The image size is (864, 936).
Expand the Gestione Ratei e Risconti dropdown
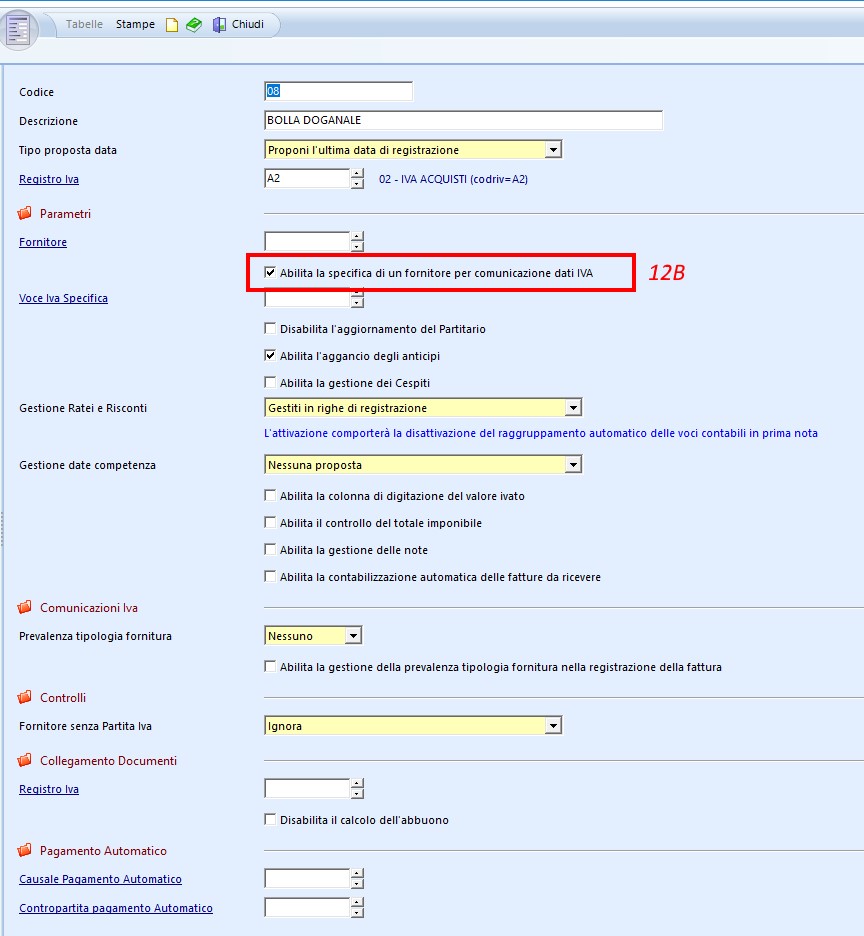click(572, 408)
